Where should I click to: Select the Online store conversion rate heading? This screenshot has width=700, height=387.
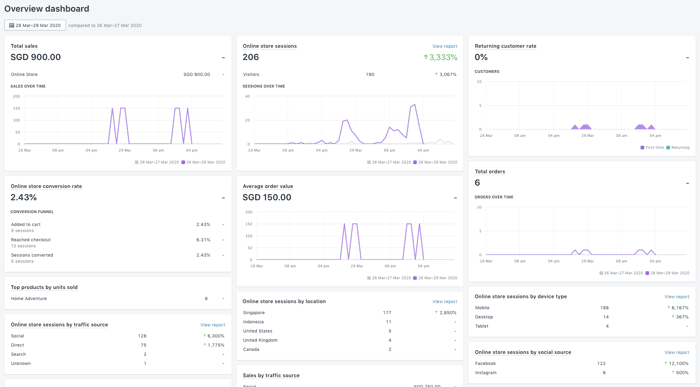(x=46, y=186)
